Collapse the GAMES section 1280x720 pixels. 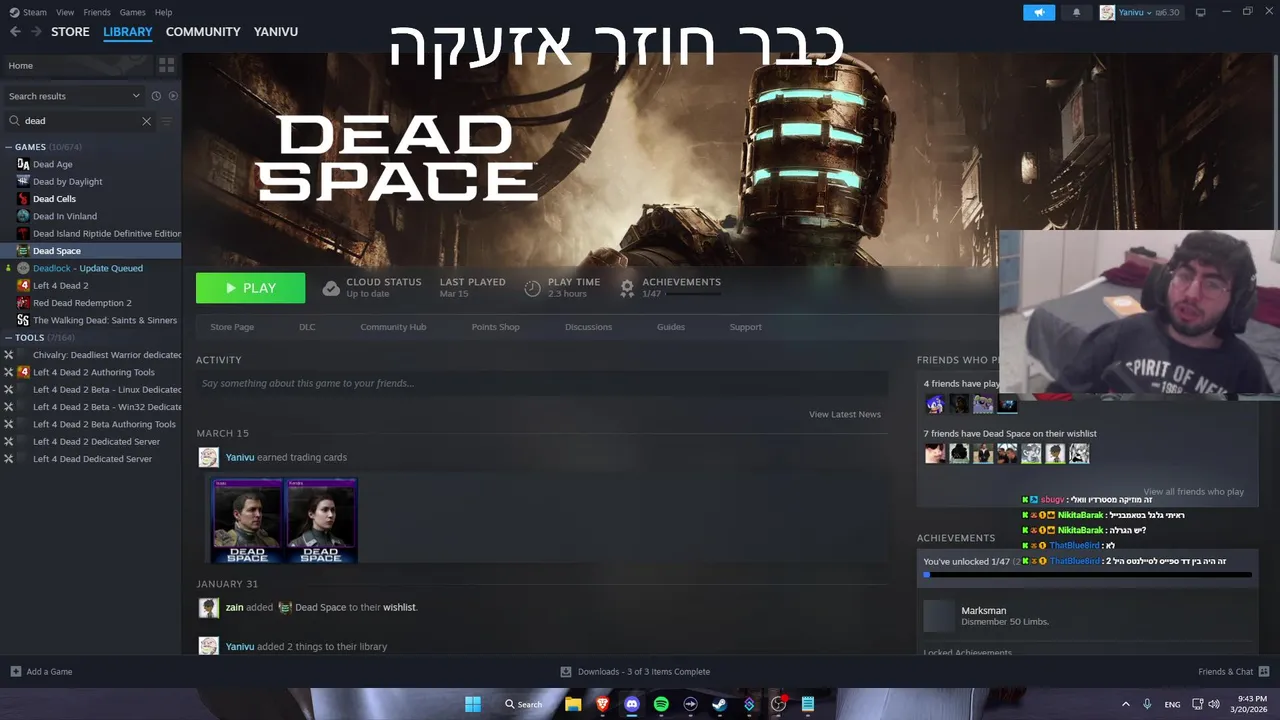tap(9, 147)
